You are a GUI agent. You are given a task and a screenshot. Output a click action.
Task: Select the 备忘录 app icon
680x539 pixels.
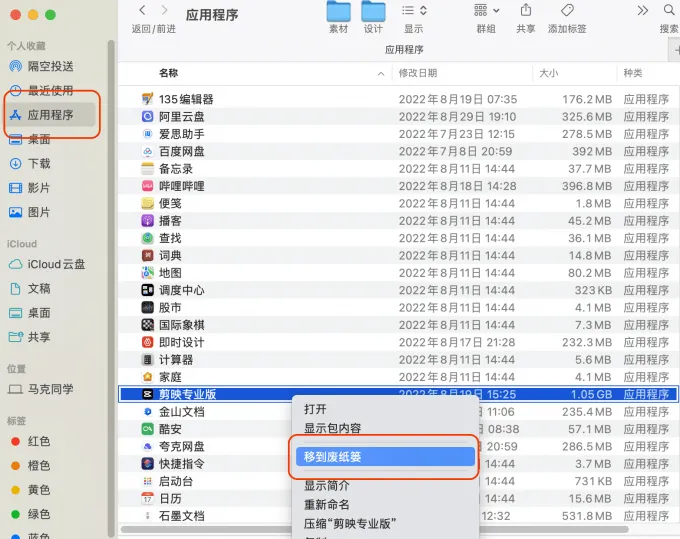coord(147,169)
